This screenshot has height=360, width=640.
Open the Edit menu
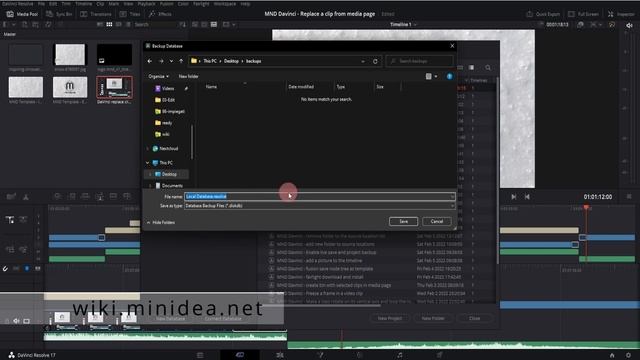tap(53, 3)
